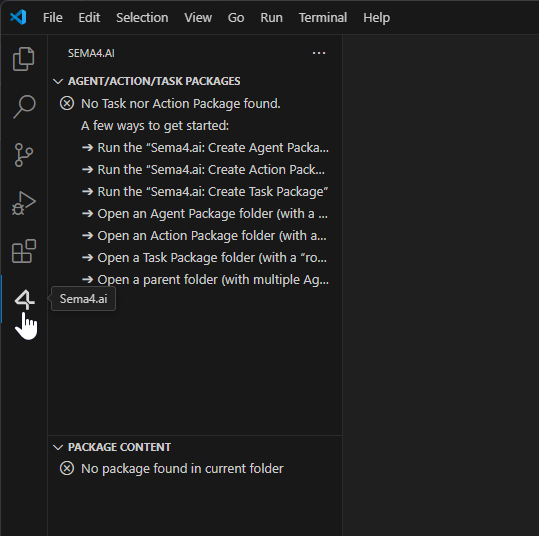
Task: Select Open an Action Package folder row
Action: [x=195, y=236]
